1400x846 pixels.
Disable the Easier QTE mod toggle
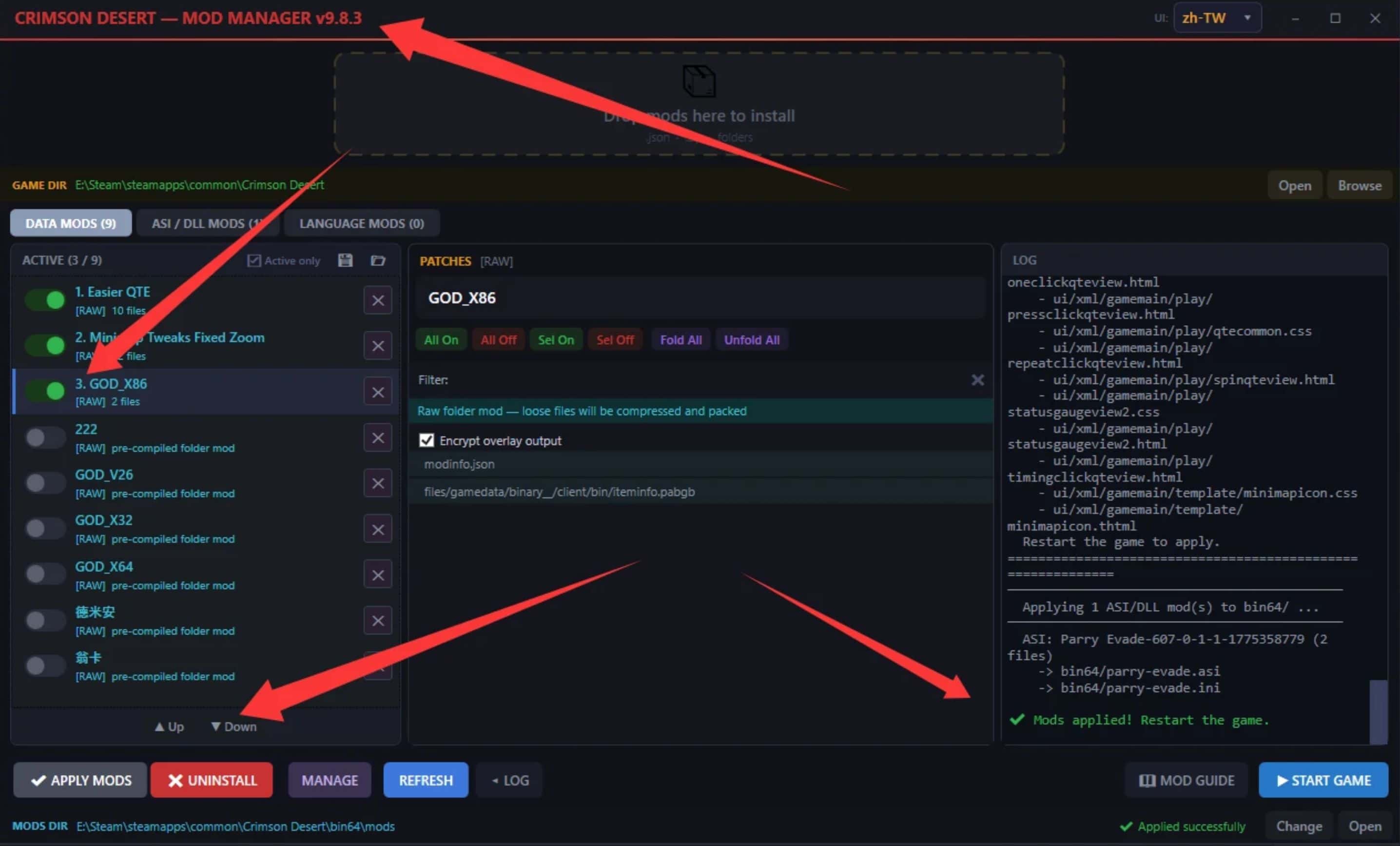[x=45, y=299]
